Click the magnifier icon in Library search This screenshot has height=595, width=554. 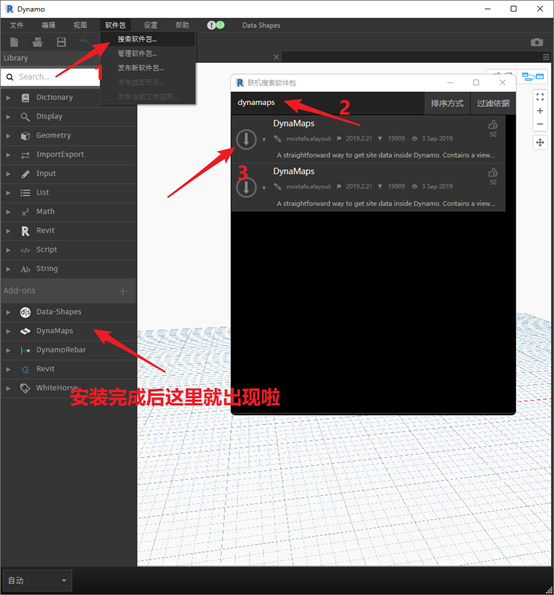[x=10, y=77]
